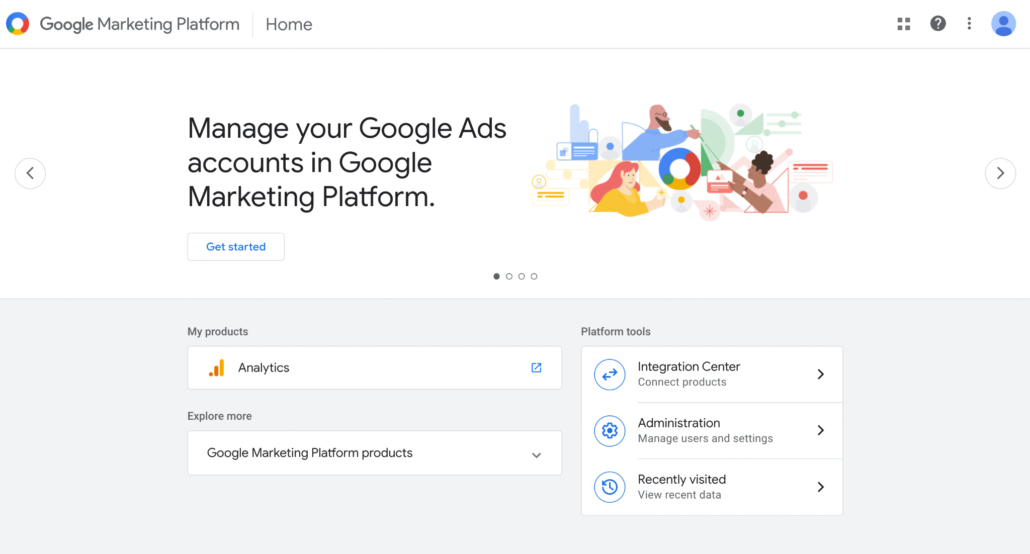1030x554 pixels.
Task: Click the Explore more heading
Action: 219,416
